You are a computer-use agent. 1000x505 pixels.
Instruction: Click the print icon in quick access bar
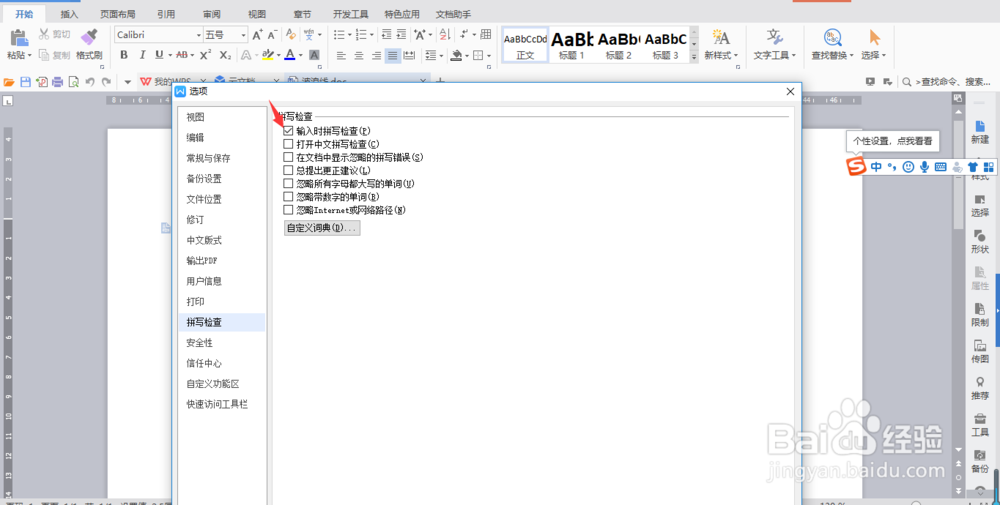pyautogui.click(x=57, y=82)
